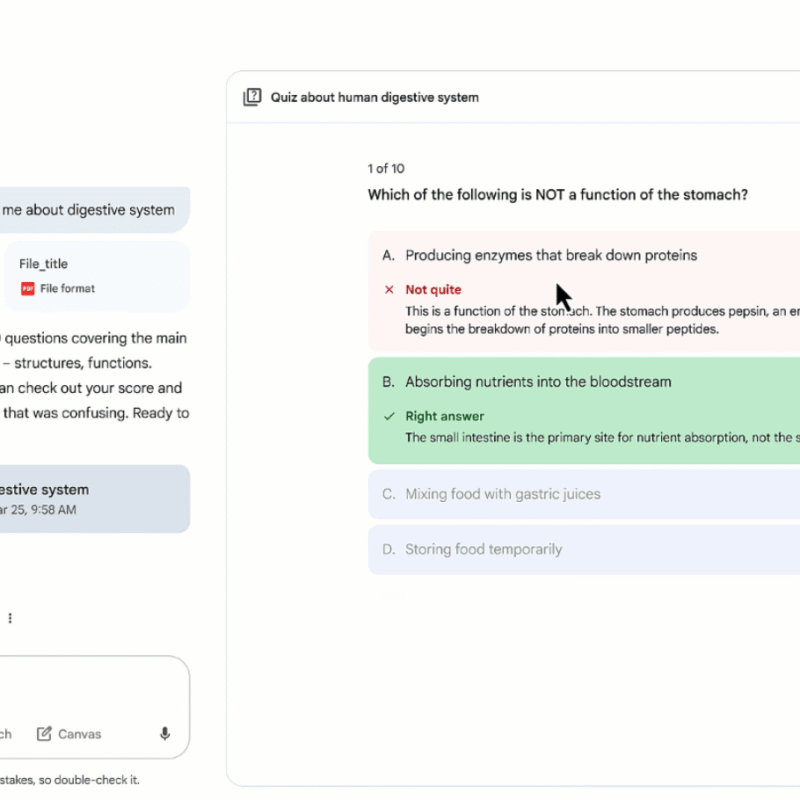Click the 1 of 10 progress label

(x=386, y=168)
